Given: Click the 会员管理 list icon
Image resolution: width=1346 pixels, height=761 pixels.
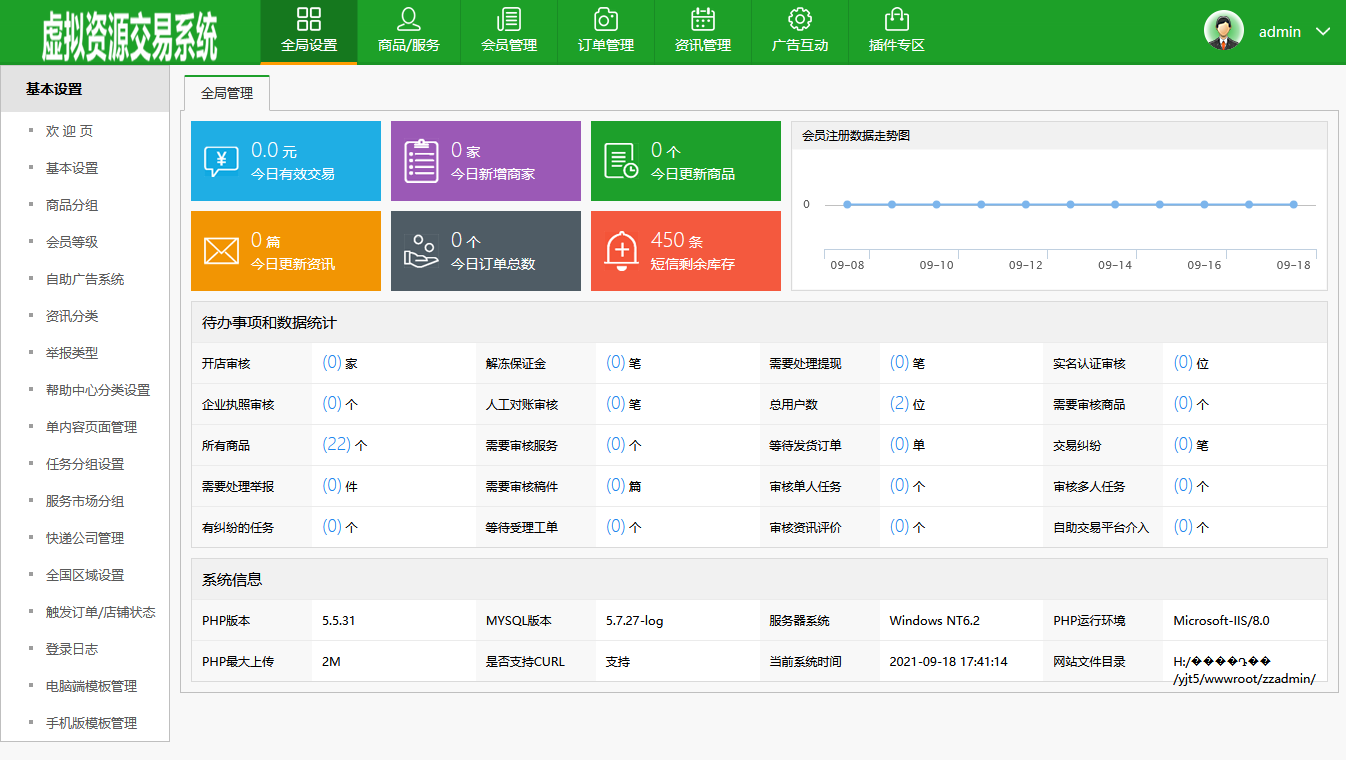Looking at the screenshot, I should tap(509, 19).
